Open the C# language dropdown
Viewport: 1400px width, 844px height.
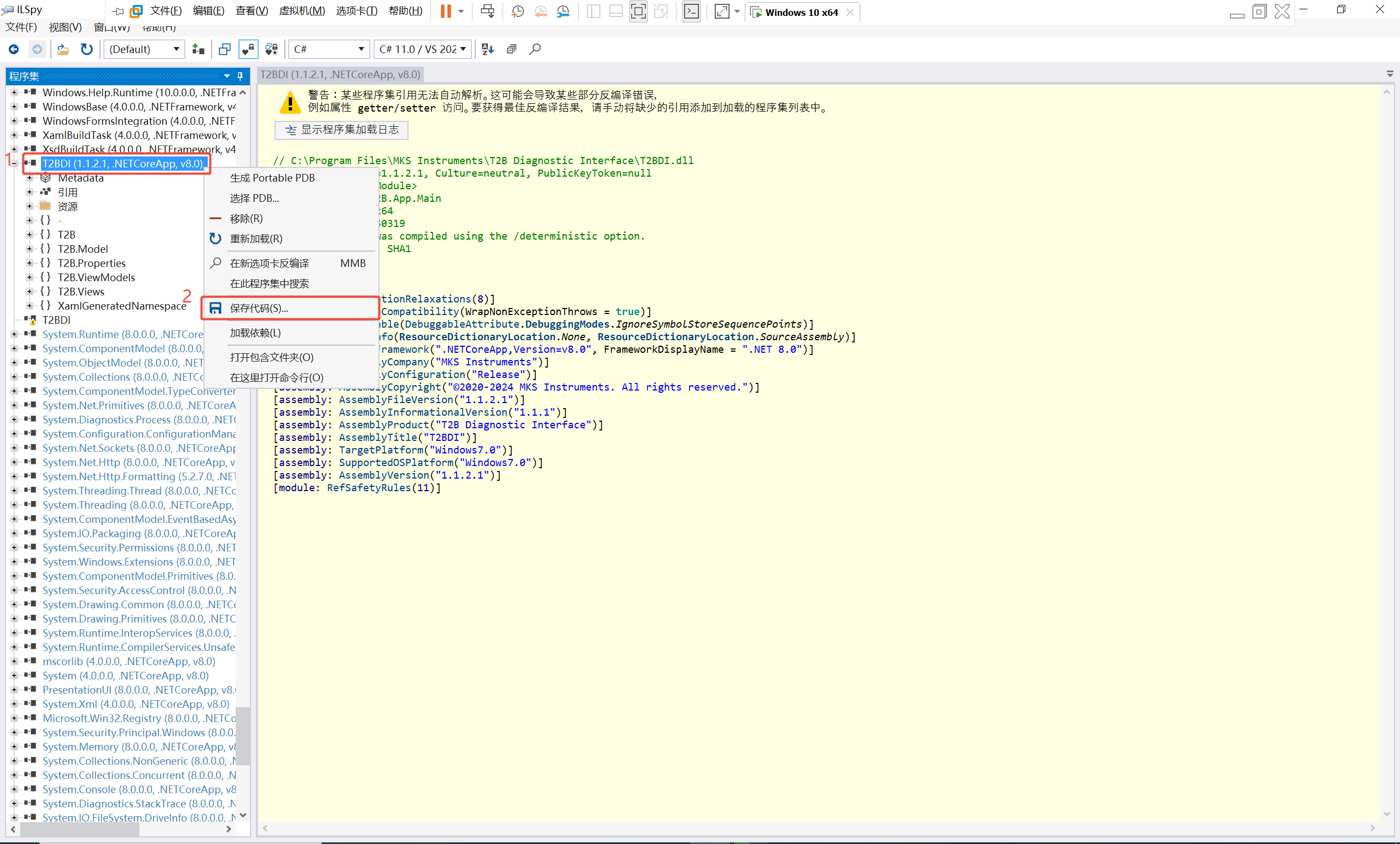click(x=329, y=49)
